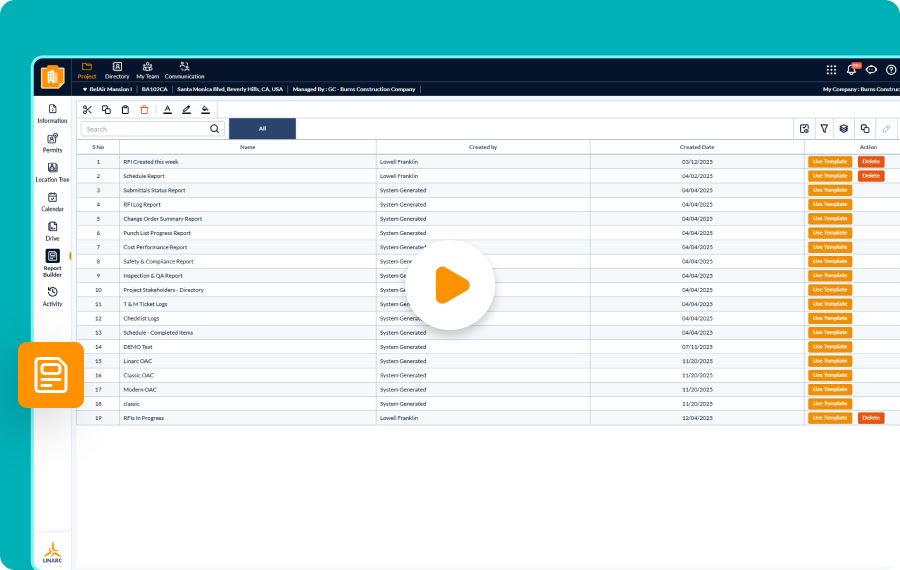Click the stacked layers group icon
The height and width of the screenshot is (570, 900).
click(844, 129)
